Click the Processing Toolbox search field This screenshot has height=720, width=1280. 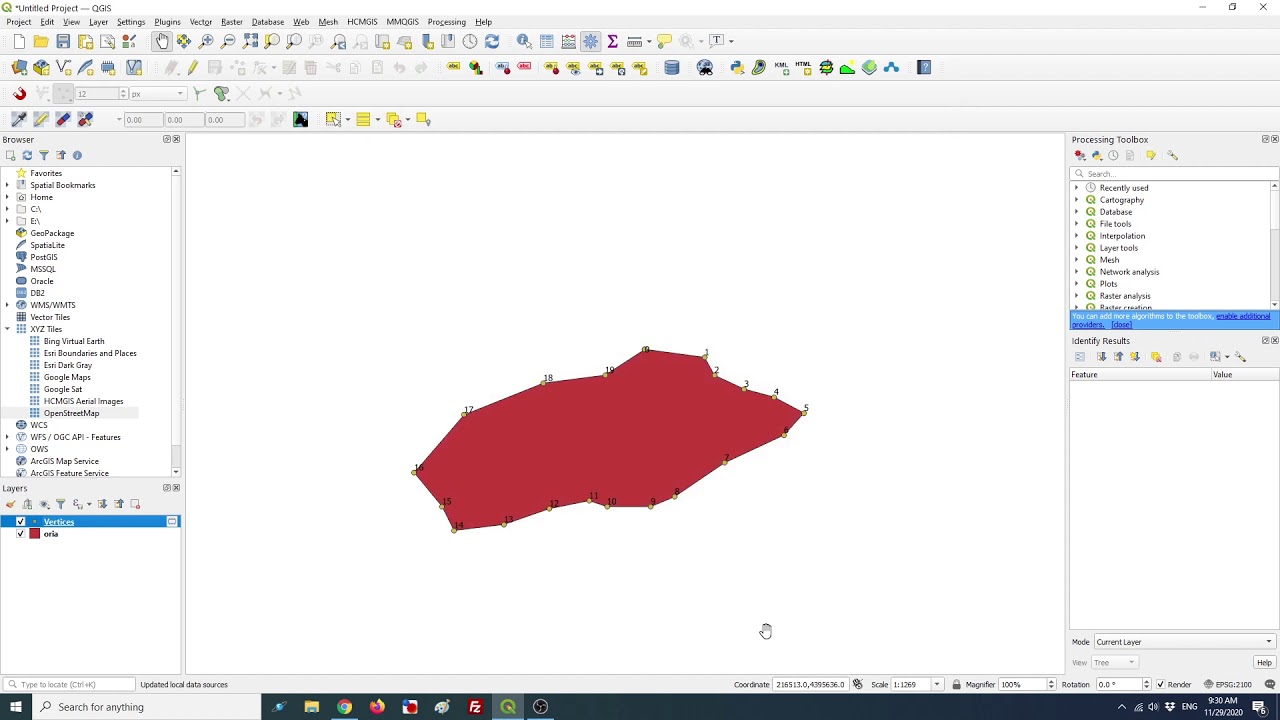[x=1172, y=174]
